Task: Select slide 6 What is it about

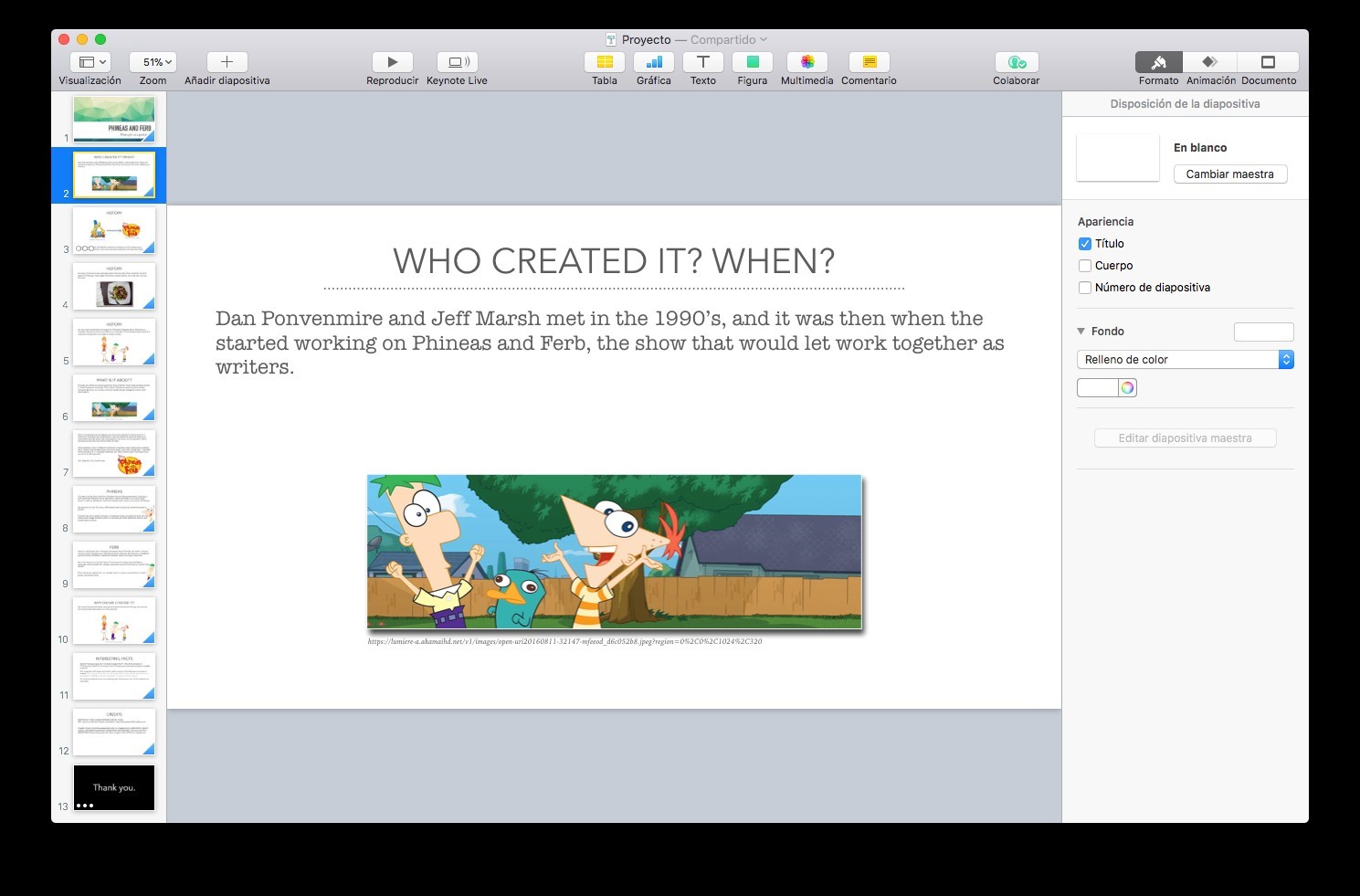Action: [114, 397]
